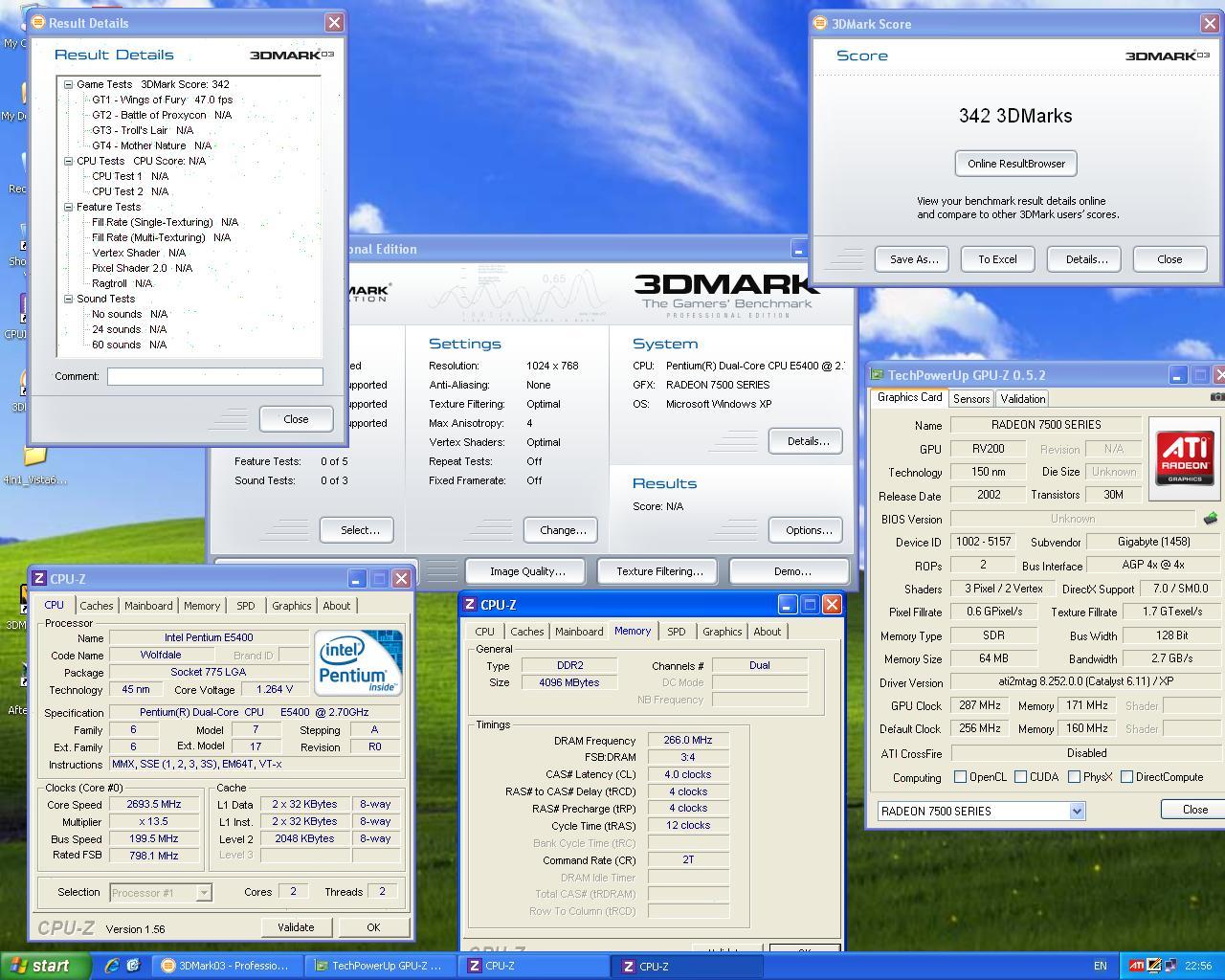Collapse the CPU Tests tree node

[69, 161]
